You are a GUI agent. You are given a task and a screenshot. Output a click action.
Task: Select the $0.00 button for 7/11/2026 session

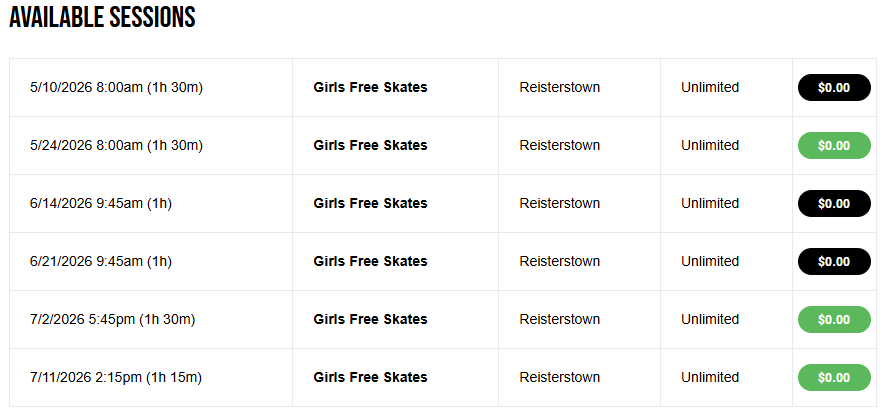(x=834, y=378)
